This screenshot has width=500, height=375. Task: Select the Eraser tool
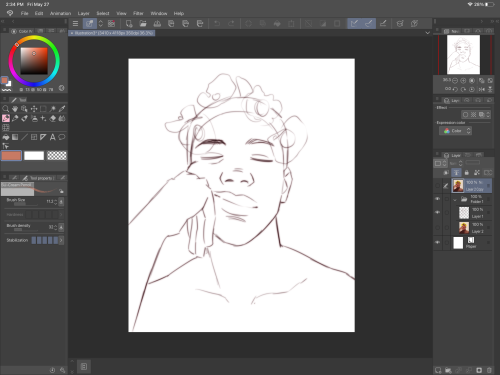(52, 118)
